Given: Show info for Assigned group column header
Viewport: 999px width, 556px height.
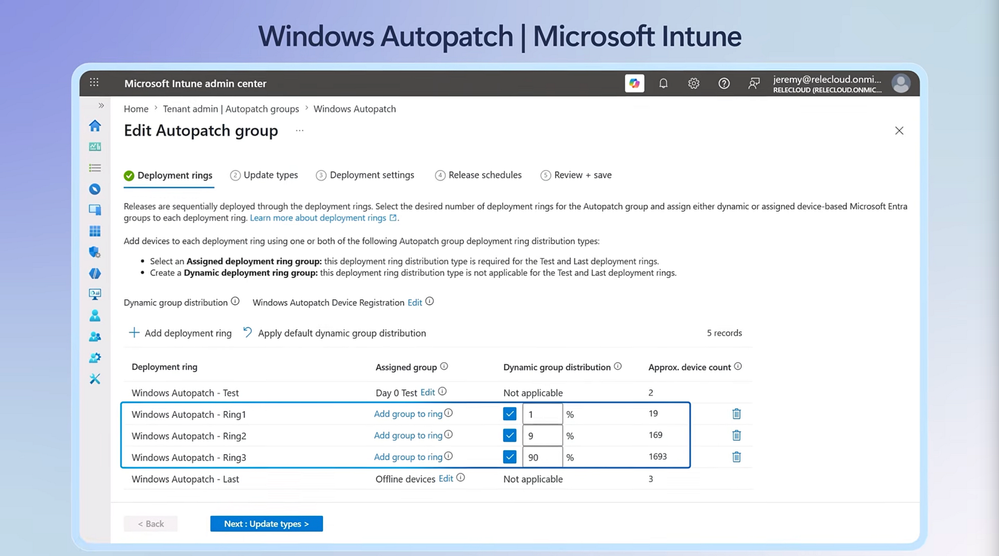Looking at the screenshot, I should 444,367.
